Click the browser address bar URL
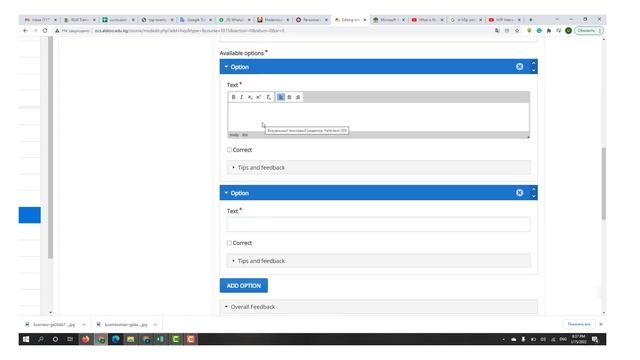This screenshot has width=640, height=360. coord(189,31)
